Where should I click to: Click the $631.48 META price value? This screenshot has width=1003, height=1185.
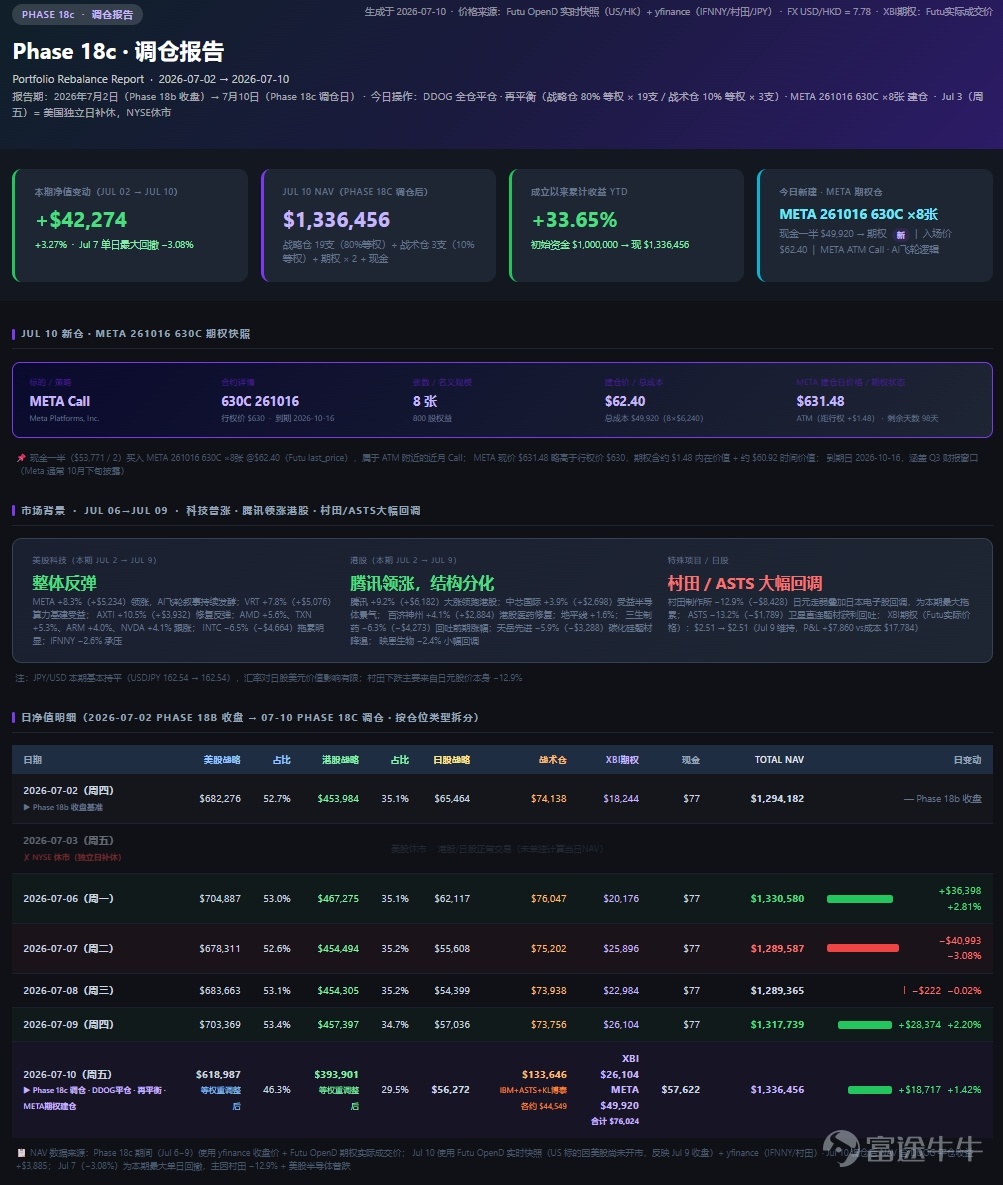point(820,401)
